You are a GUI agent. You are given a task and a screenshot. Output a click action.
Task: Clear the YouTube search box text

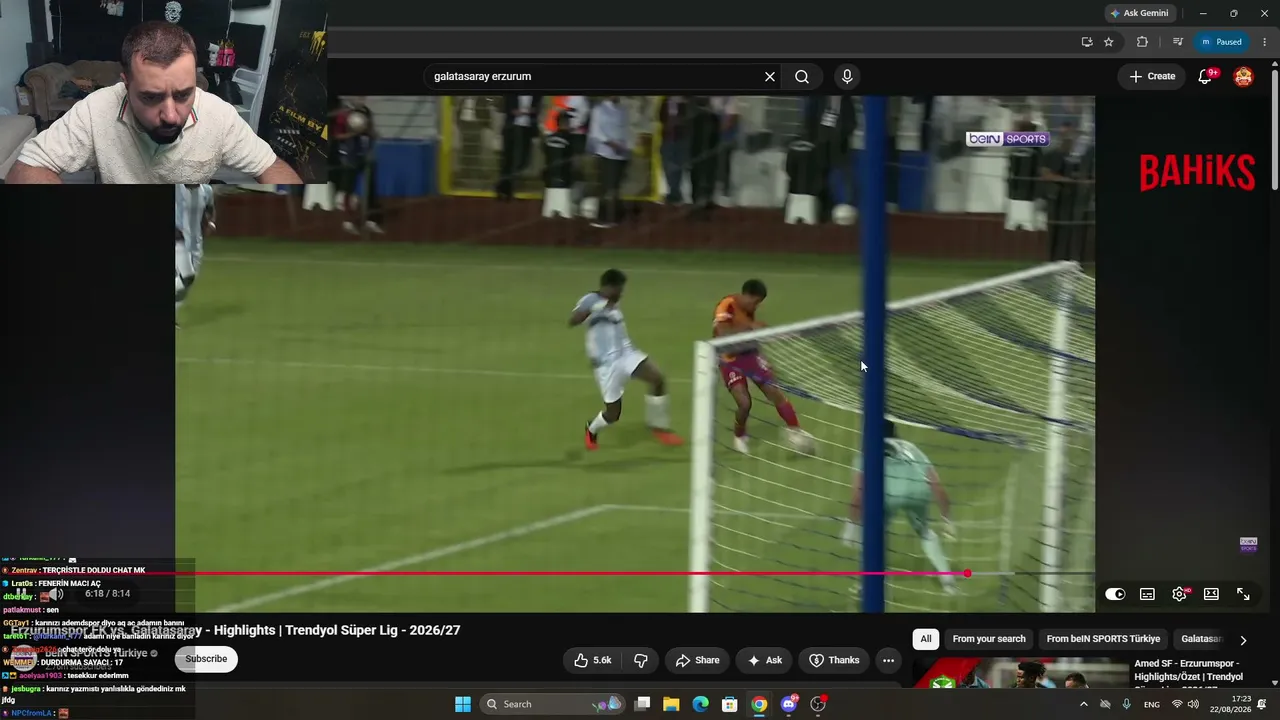pos(770,77)
